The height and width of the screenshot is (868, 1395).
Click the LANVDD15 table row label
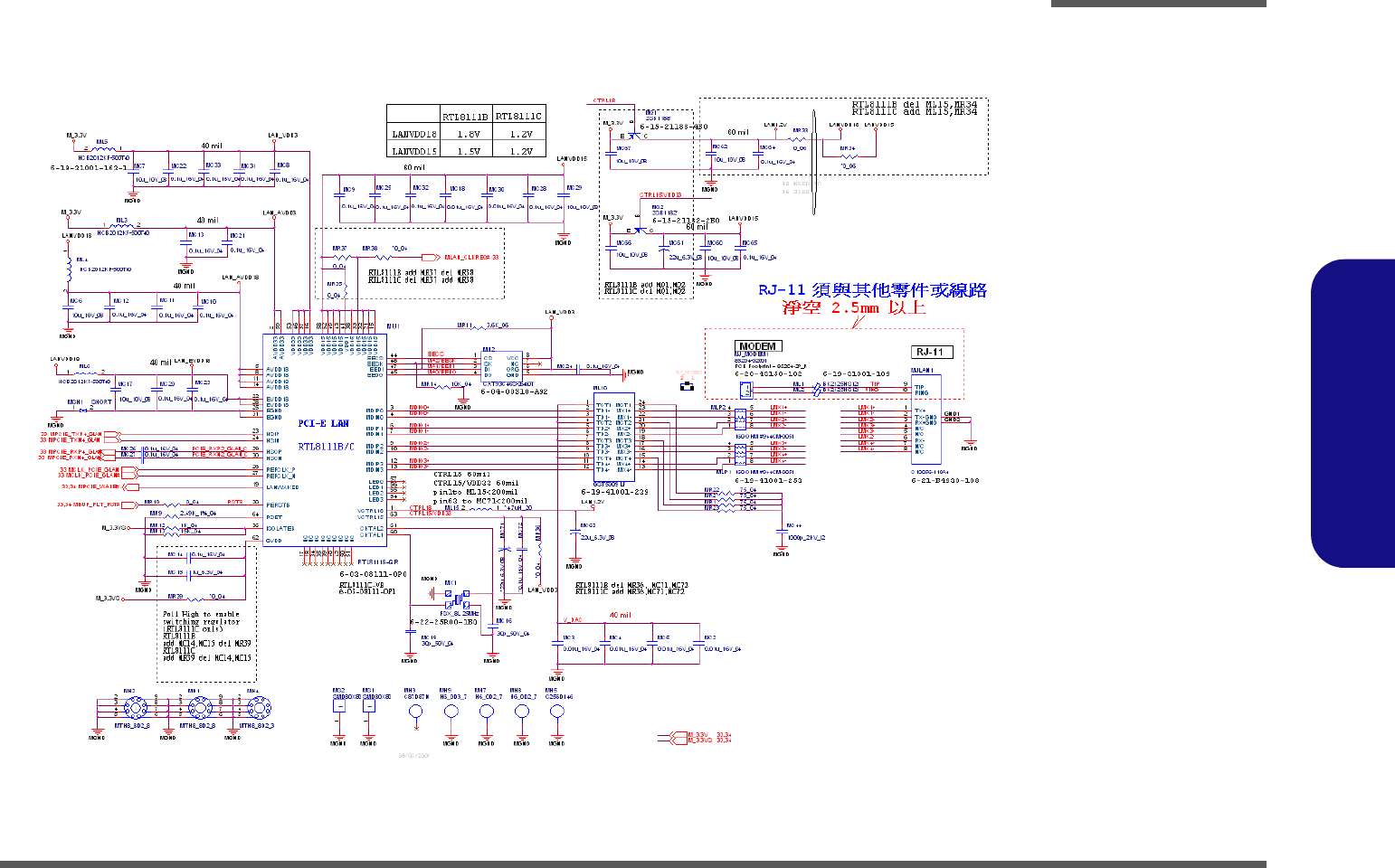pyautogui.click(x=414, y=151)
